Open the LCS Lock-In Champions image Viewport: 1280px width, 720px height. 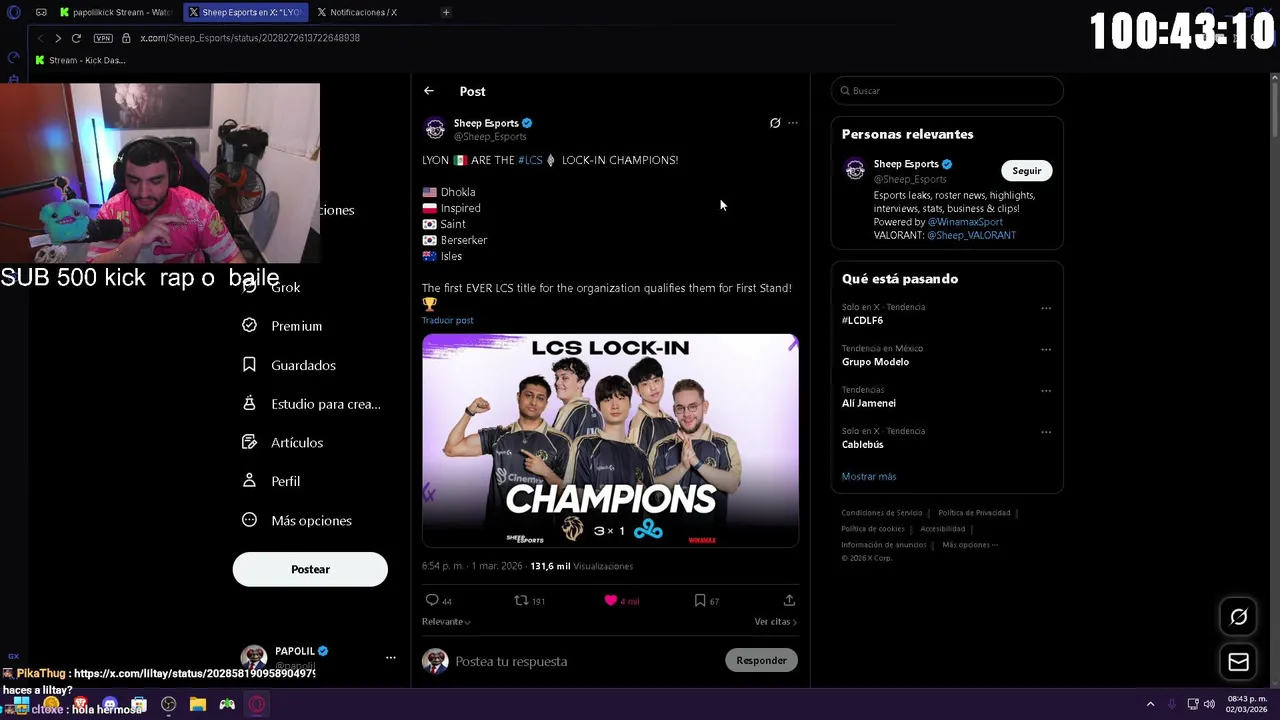click(x=610, y=441)
